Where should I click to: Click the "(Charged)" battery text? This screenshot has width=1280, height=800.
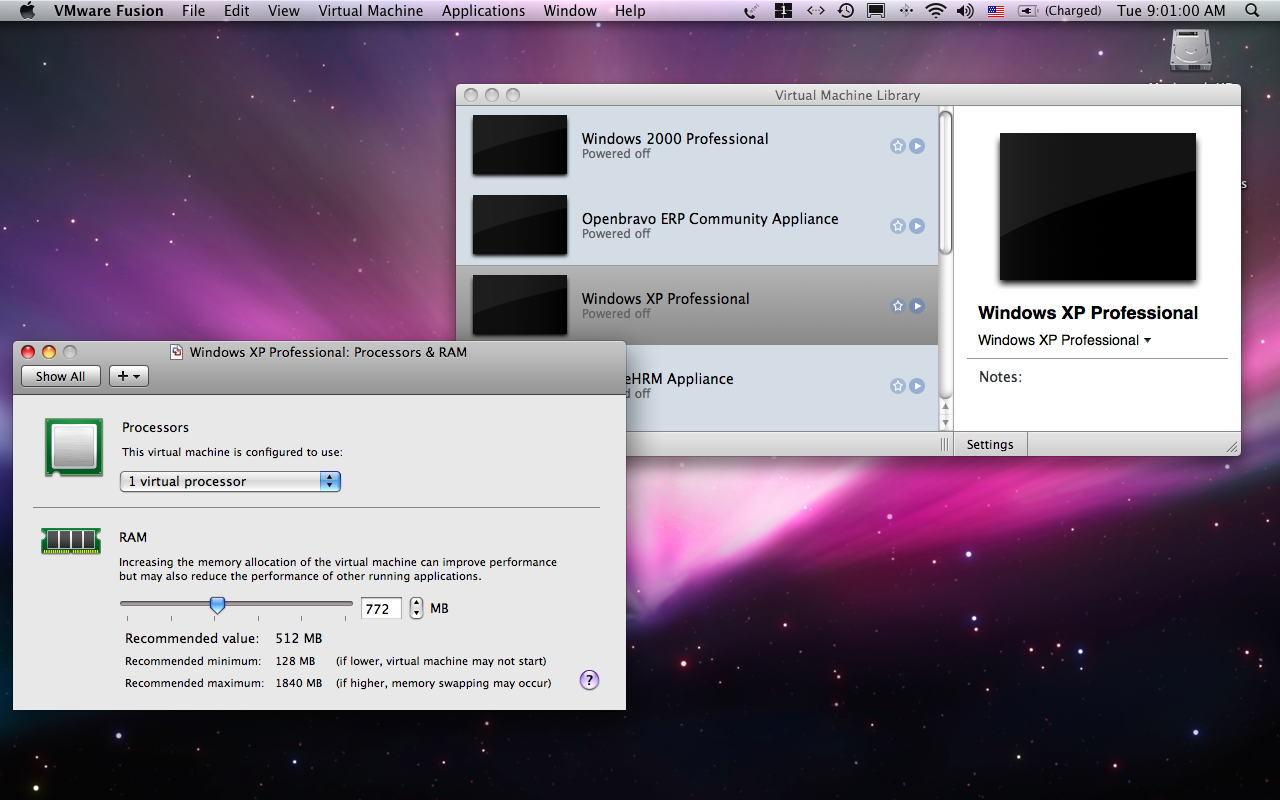point(1073,11)
